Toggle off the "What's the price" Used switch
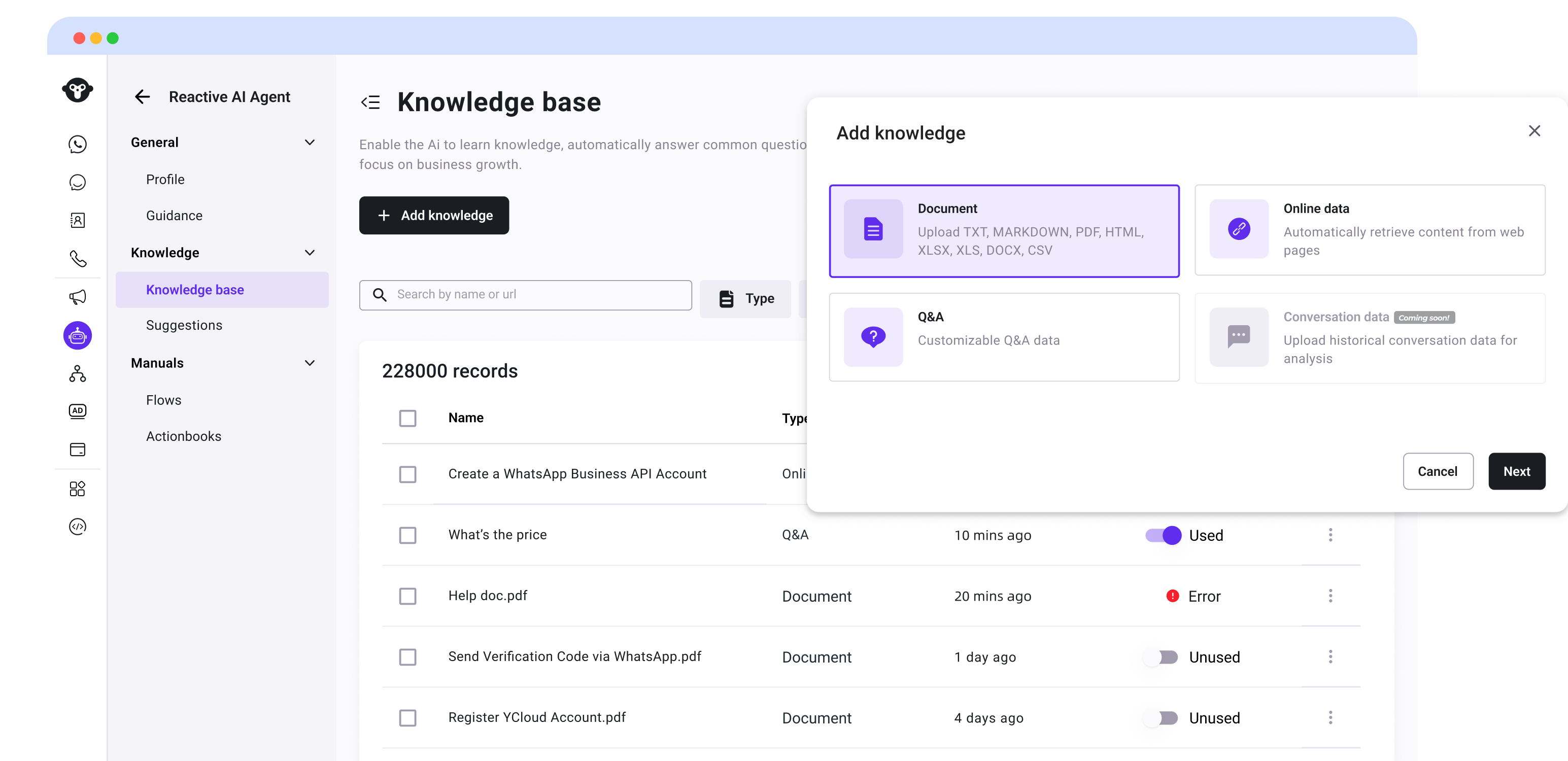 (x=1163, y=535)
